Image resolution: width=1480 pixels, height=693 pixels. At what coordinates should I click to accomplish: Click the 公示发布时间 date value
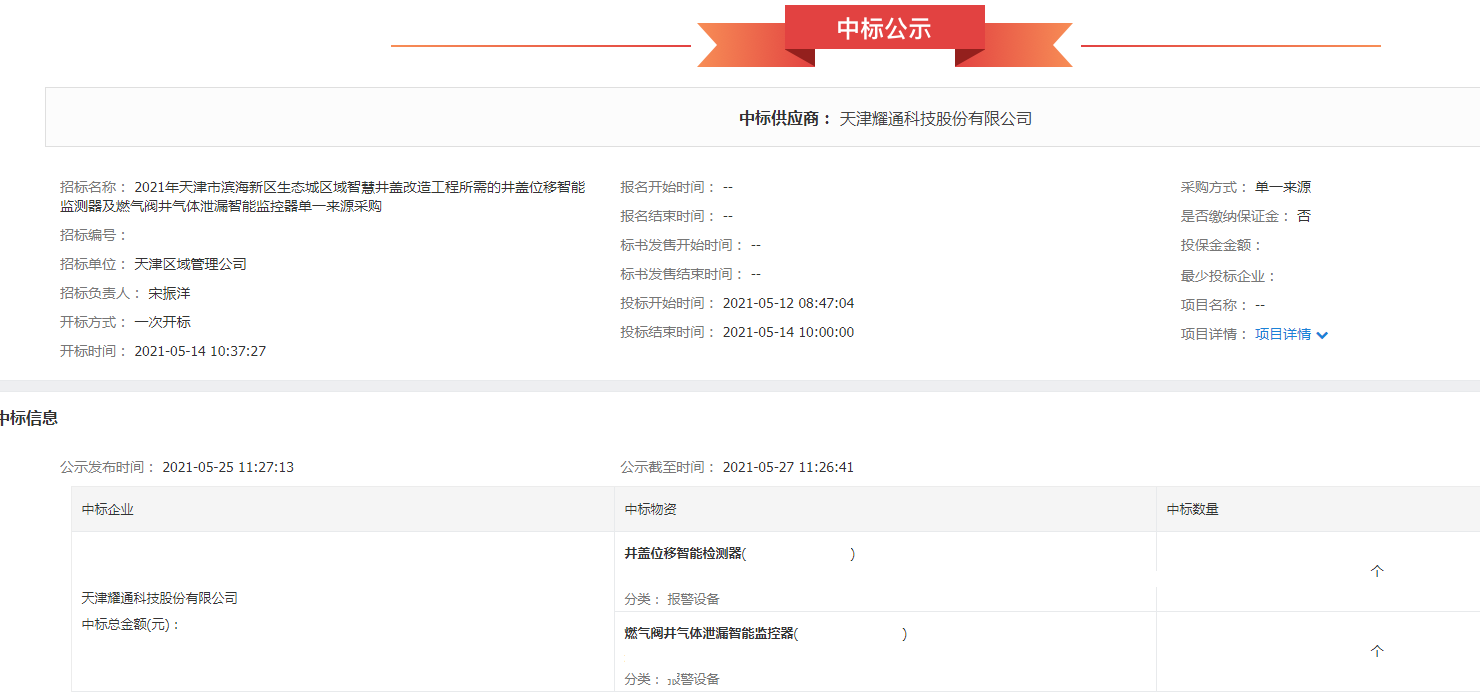[228, 467]
